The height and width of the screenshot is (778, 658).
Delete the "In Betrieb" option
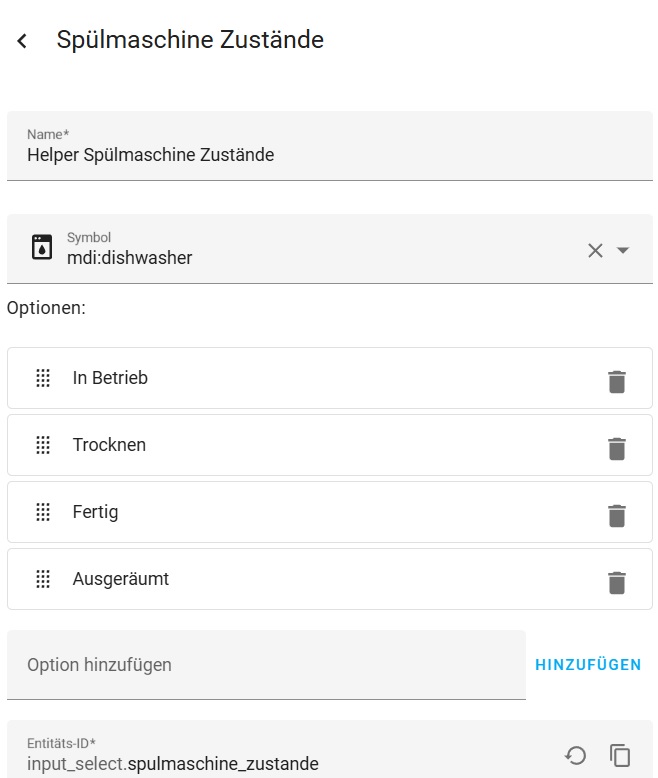click(617, 381)
